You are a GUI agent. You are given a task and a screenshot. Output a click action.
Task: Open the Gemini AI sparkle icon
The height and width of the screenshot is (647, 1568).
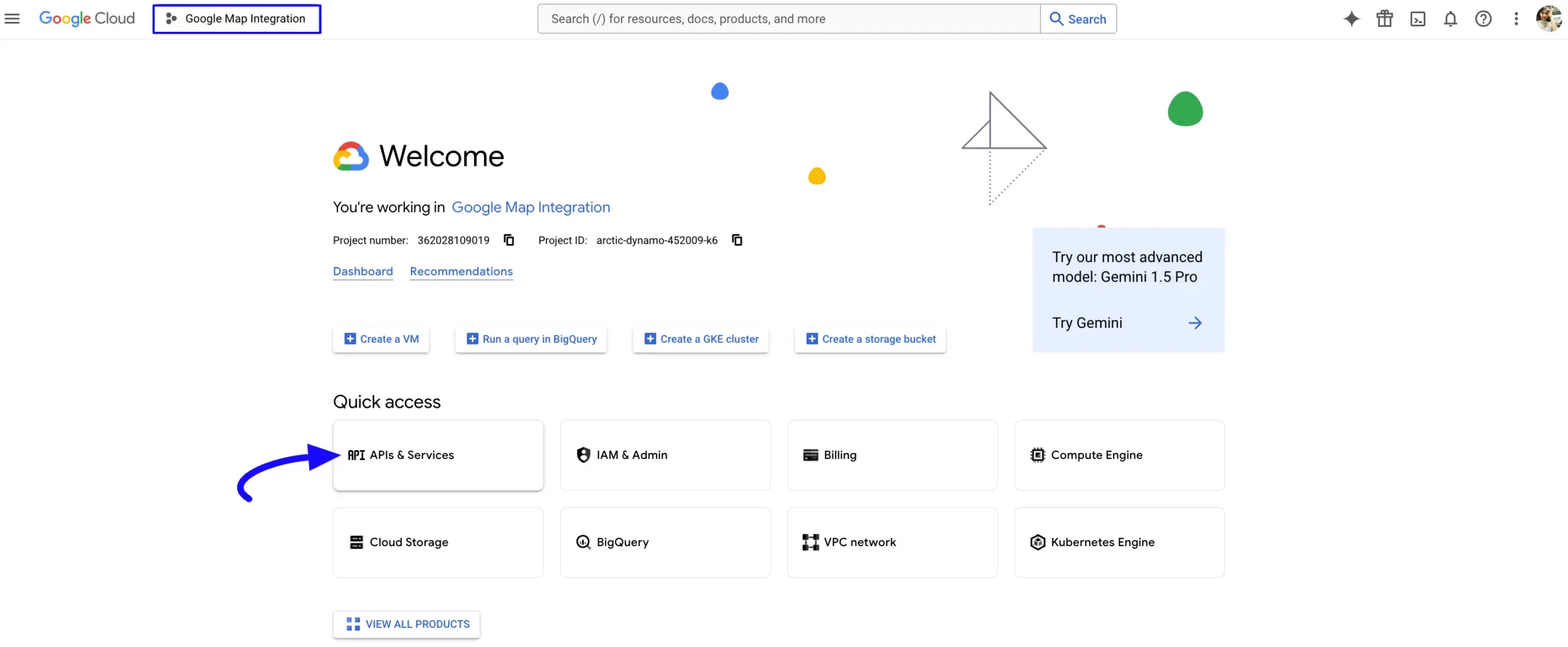(x=1351, y=19)
